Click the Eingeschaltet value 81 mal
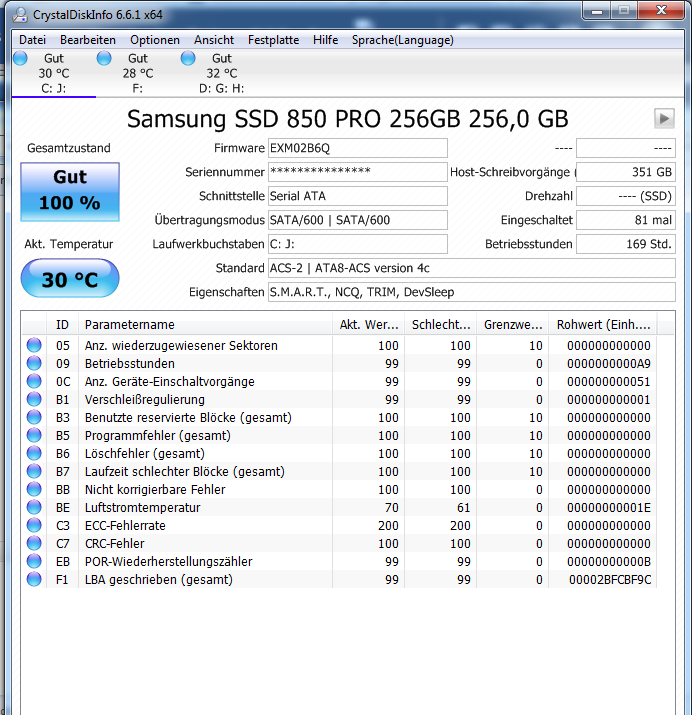 (626, 220)
